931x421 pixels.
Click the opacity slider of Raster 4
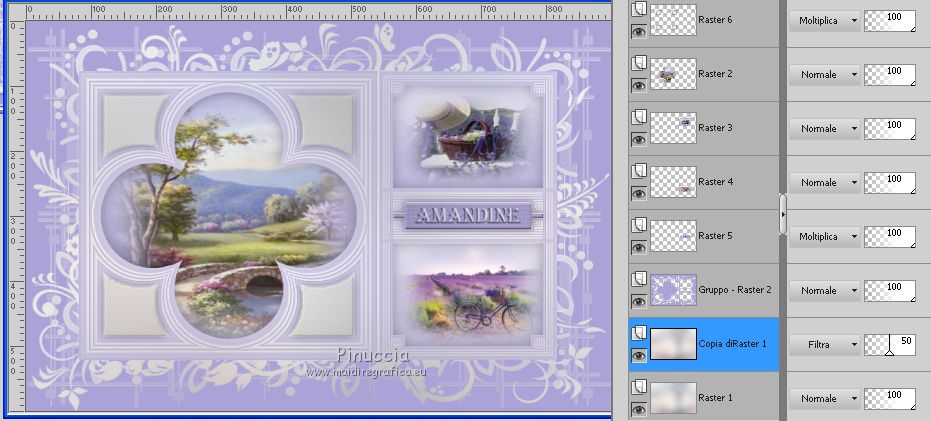(x=889, y=183)
